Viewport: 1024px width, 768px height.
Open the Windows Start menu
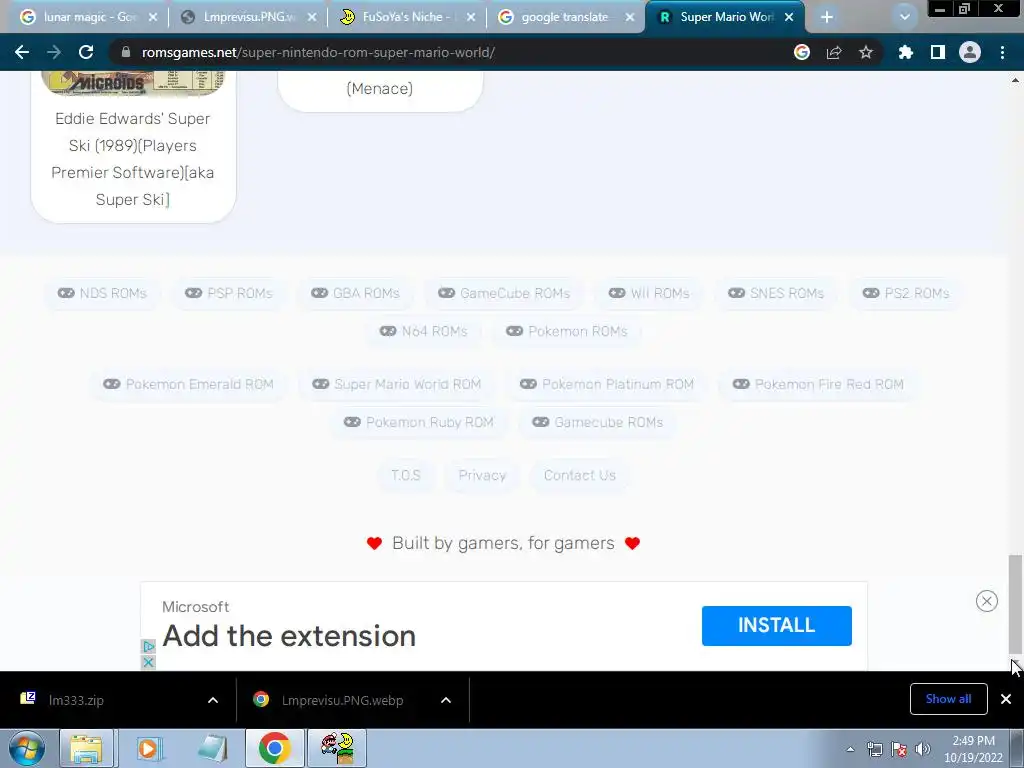coord(26,748)
